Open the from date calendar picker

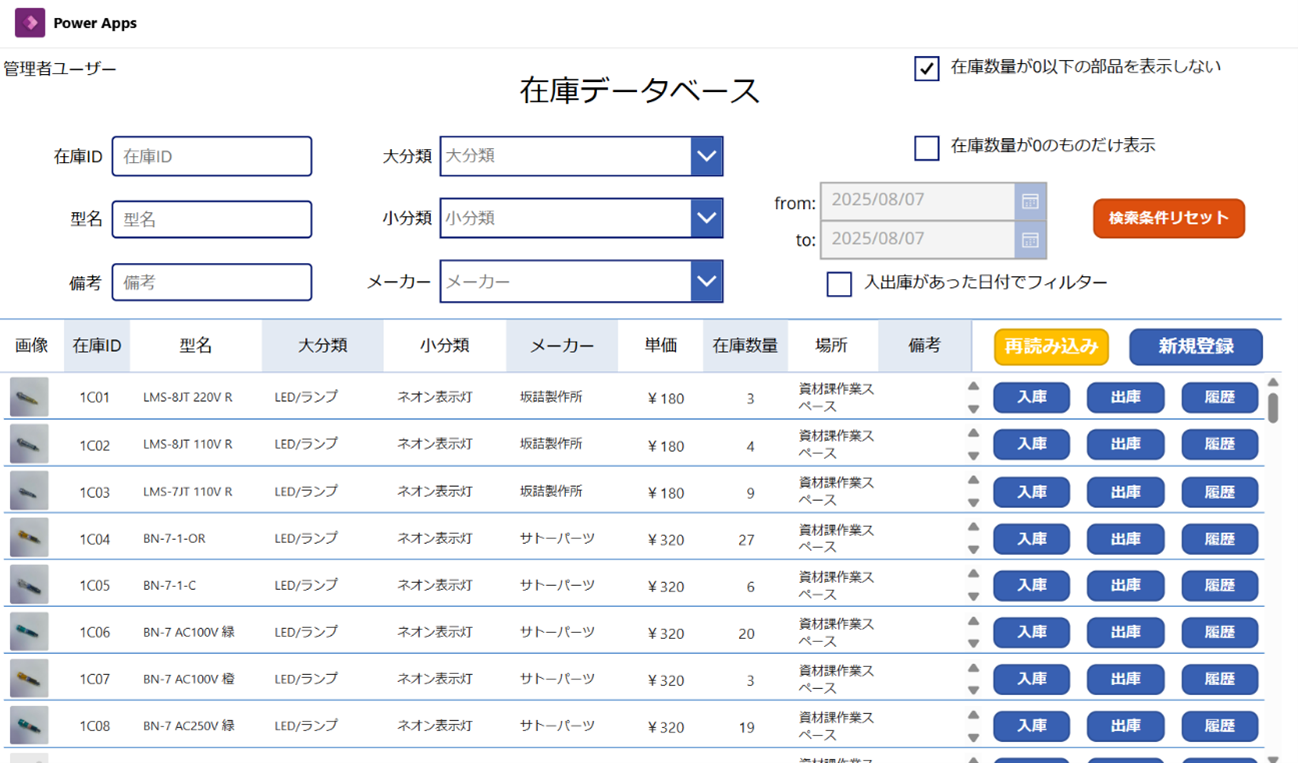click(x=1030, y=201)
